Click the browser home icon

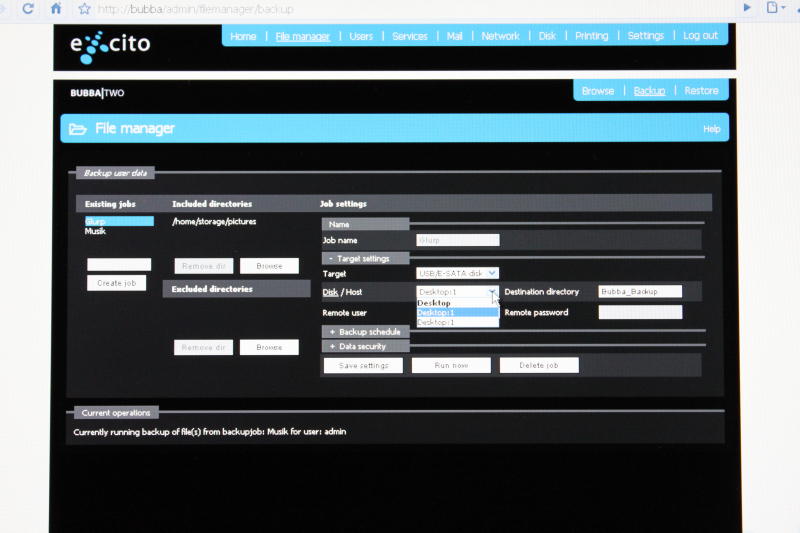click(x=56, y=8)
